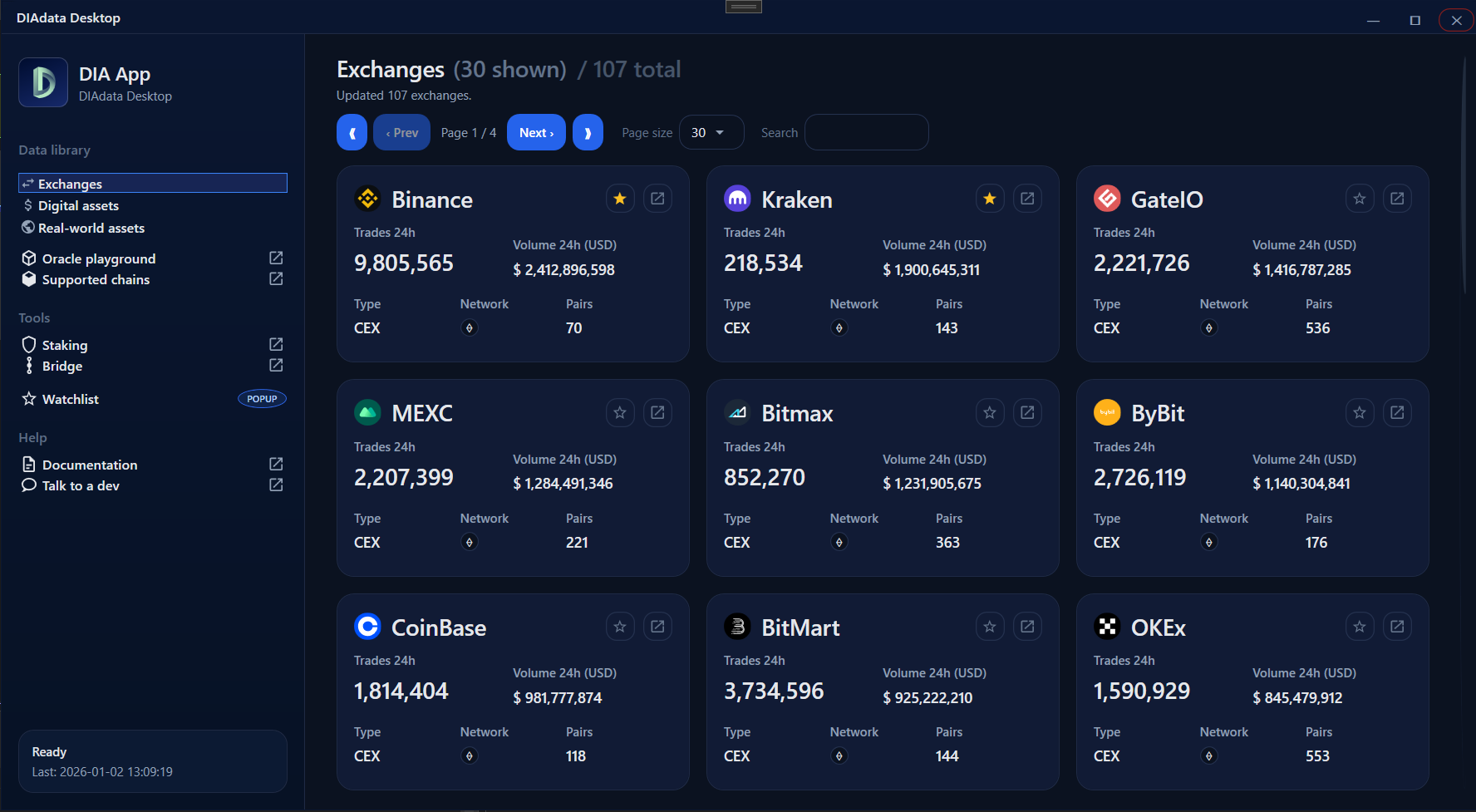The width and height of the screenshot is (1476, 812).
Task: Jump to first page button
Action: click(x=352, y=133)
